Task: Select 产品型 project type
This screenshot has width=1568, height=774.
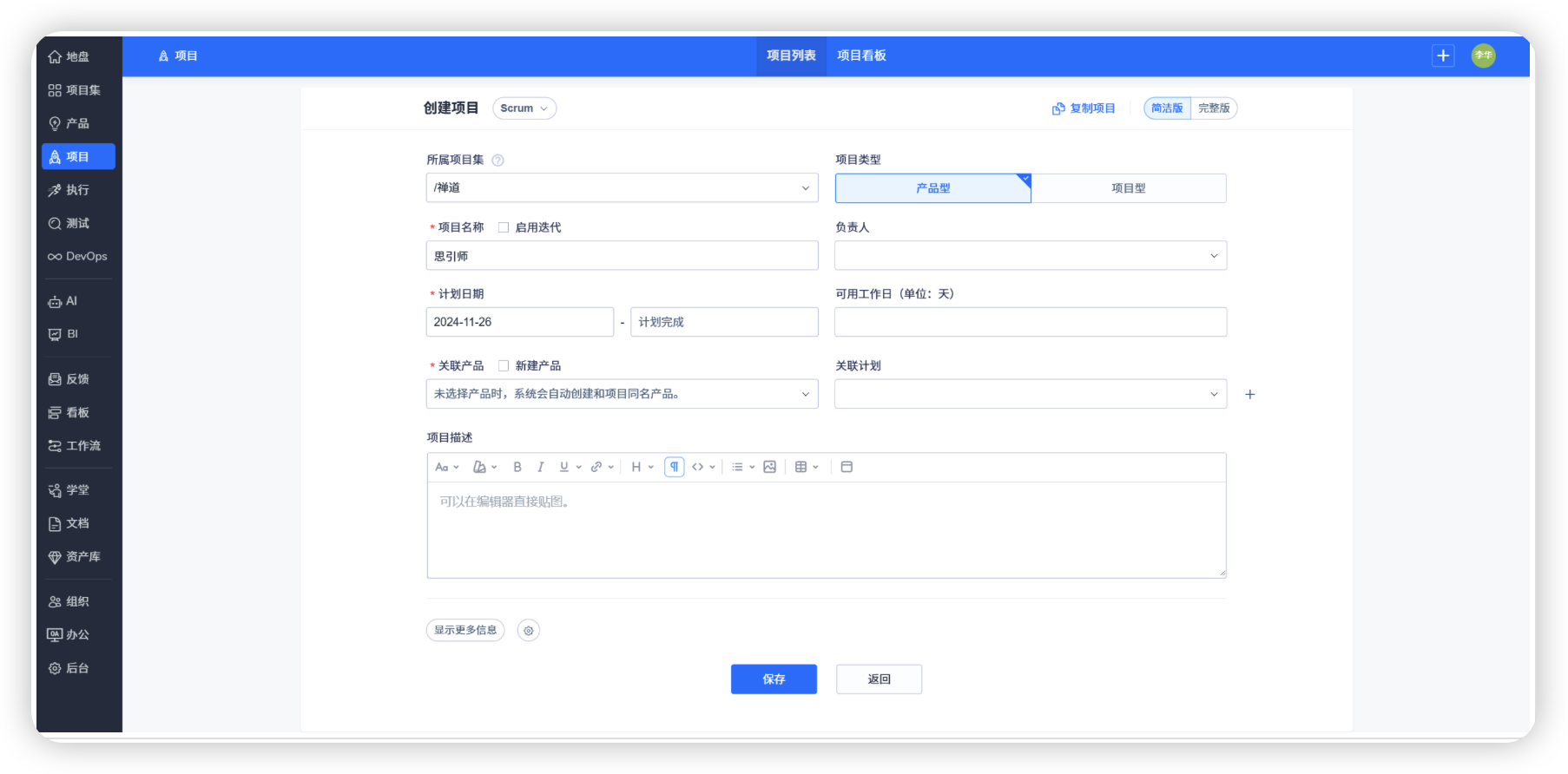Action: [933, 188]
